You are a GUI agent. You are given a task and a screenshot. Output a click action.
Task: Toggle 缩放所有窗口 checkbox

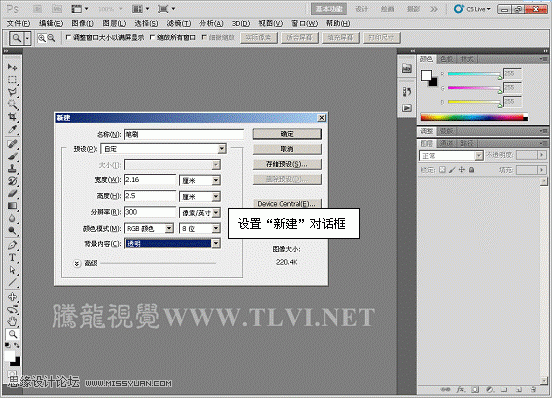point(152,37)
